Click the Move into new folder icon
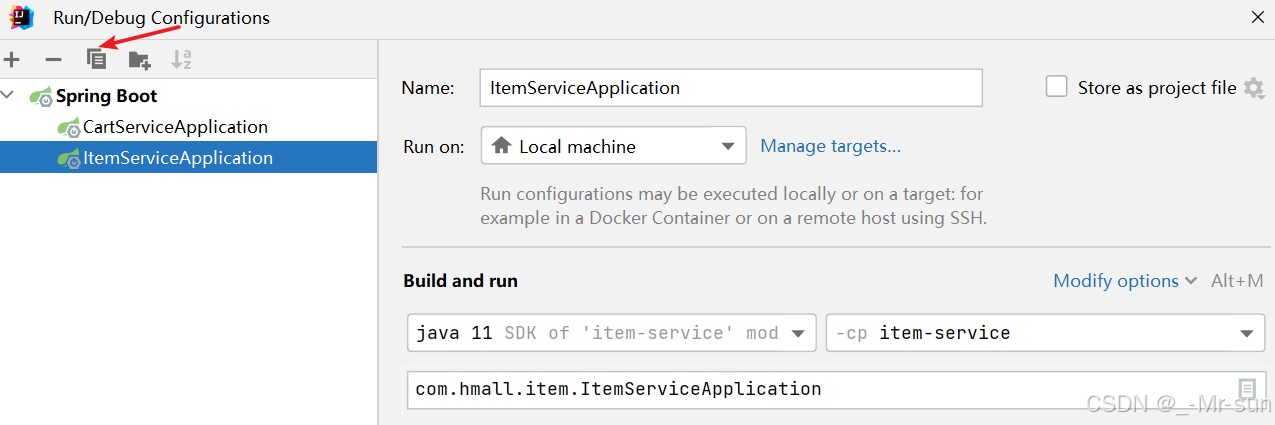Viewport: 1275px width, 425px height. point(139,60)
